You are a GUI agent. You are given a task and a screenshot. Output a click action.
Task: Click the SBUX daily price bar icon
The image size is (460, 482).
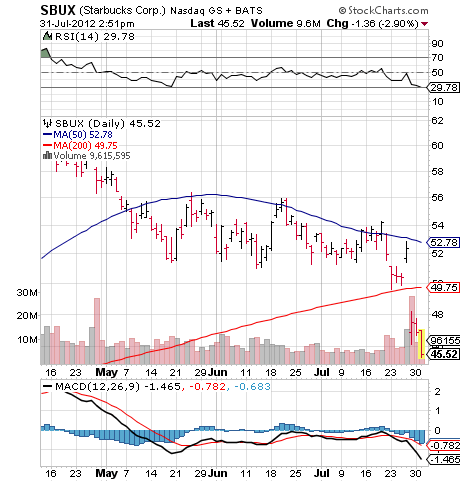[x=47, y=123]
